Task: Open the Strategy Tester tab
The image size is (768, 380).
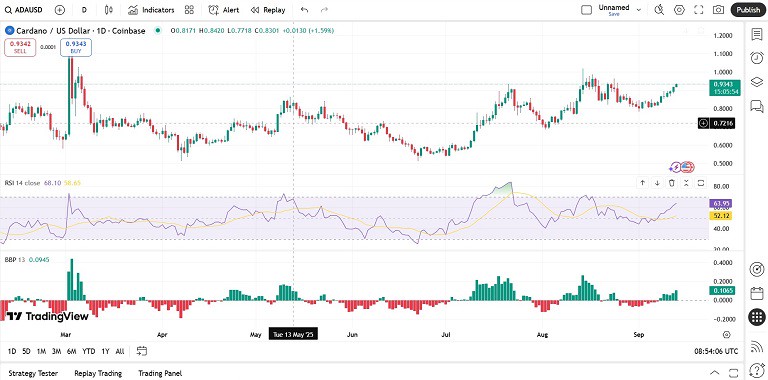Action: [x=33, y=373]
